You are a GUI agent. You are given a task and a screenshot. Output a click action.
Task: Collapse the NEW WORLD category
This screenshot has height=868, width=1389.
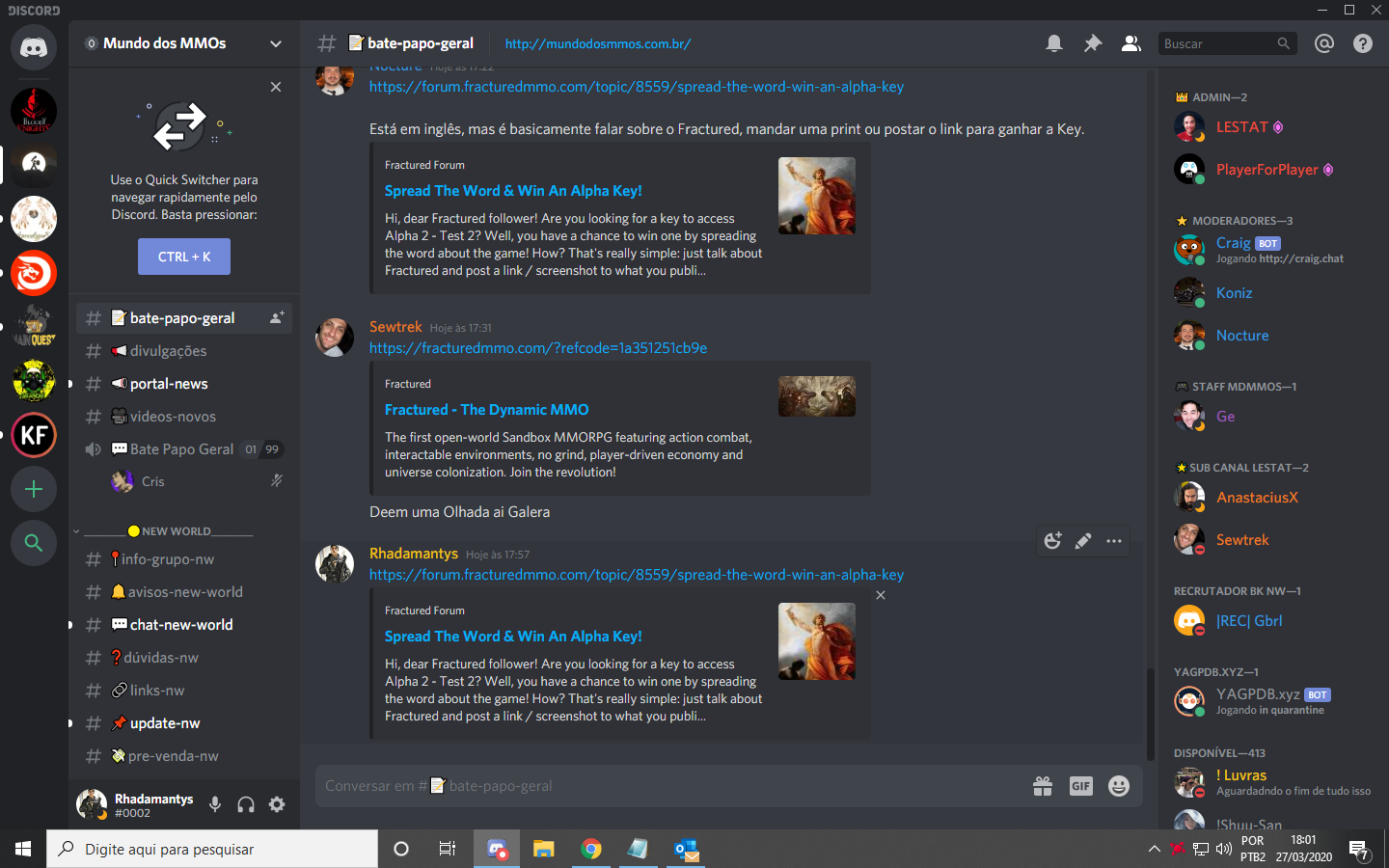point(166,531)
